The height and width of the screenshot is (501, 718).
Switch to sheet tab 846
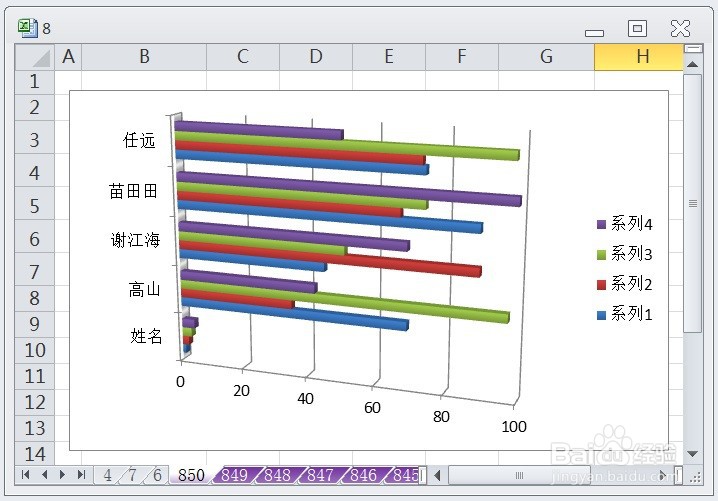point(364,475)
